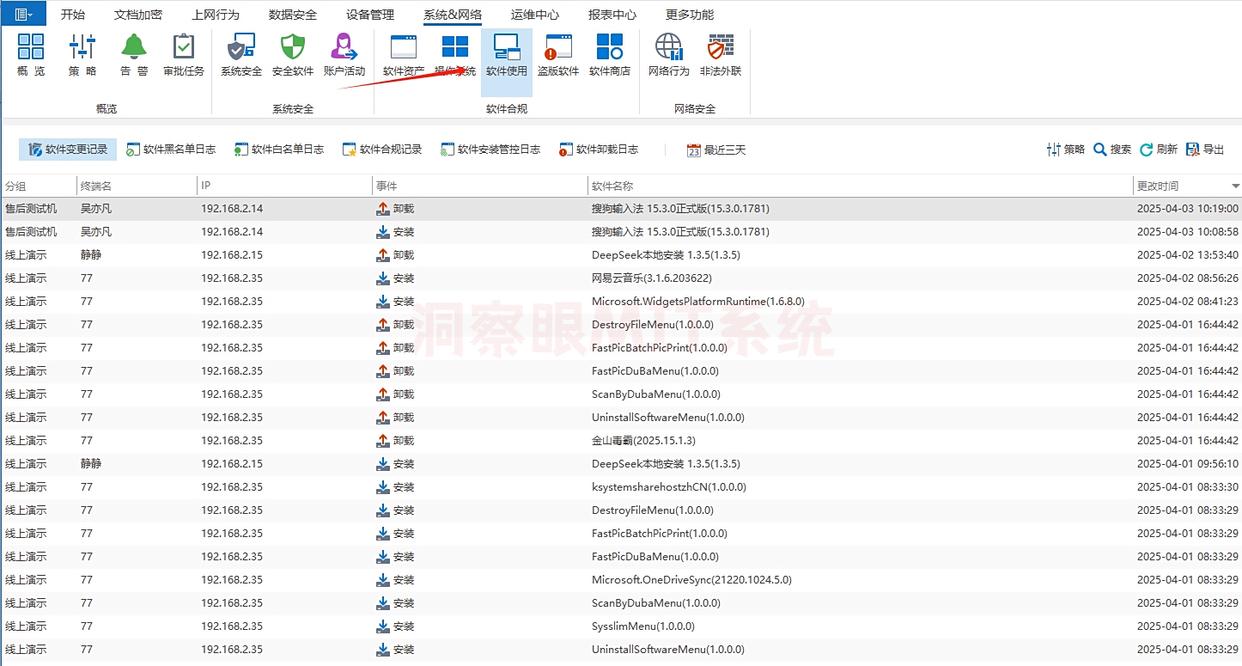
Task: Click the 刷新 refresh button
Action: [1158, 150]
